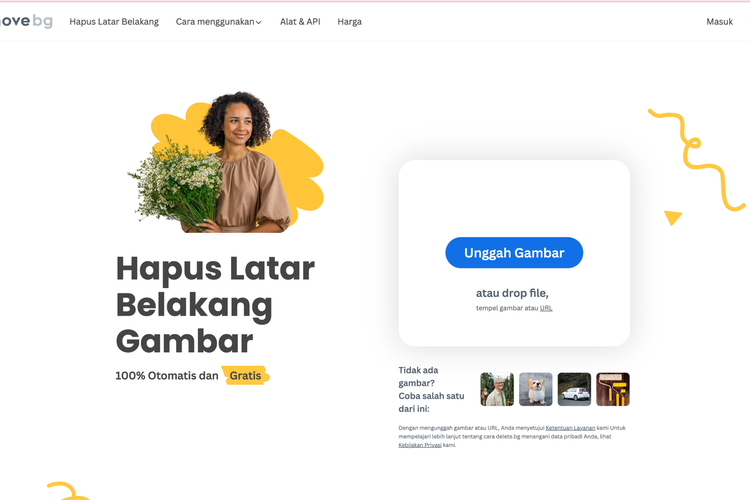The image size is (750, 500).
Task: Click the chevron next to Cara menggunakan
Action: [x=259, y=22]
